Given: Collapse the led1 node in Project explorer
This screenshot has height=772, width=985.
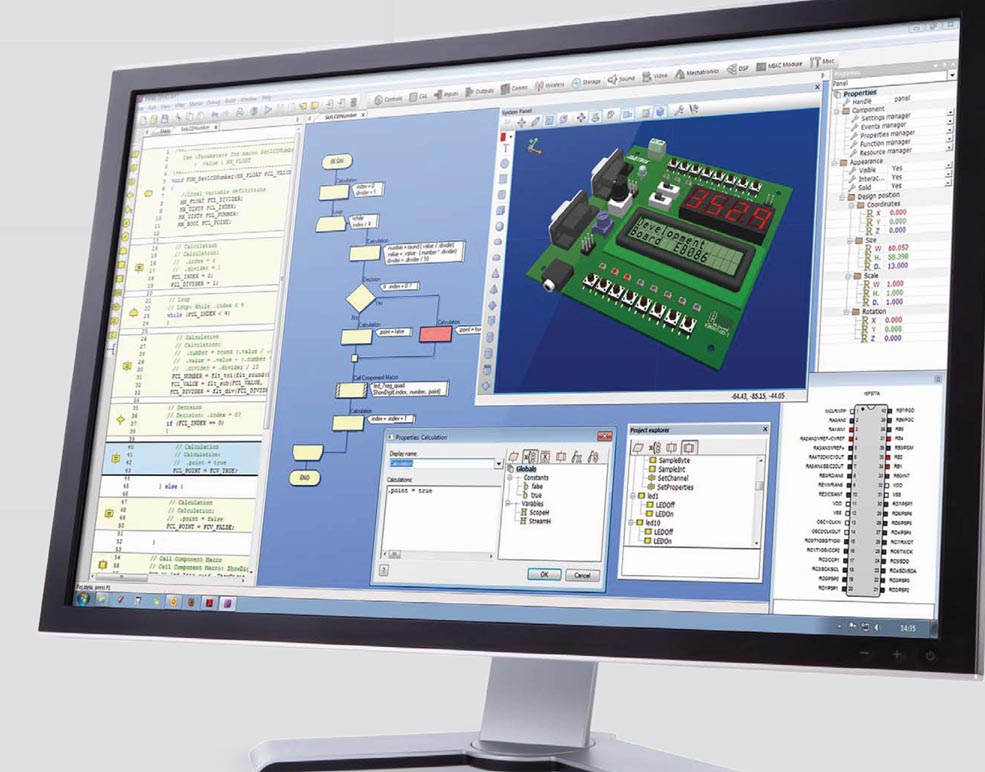Looking at the screenshot, I should coord(633,496).
